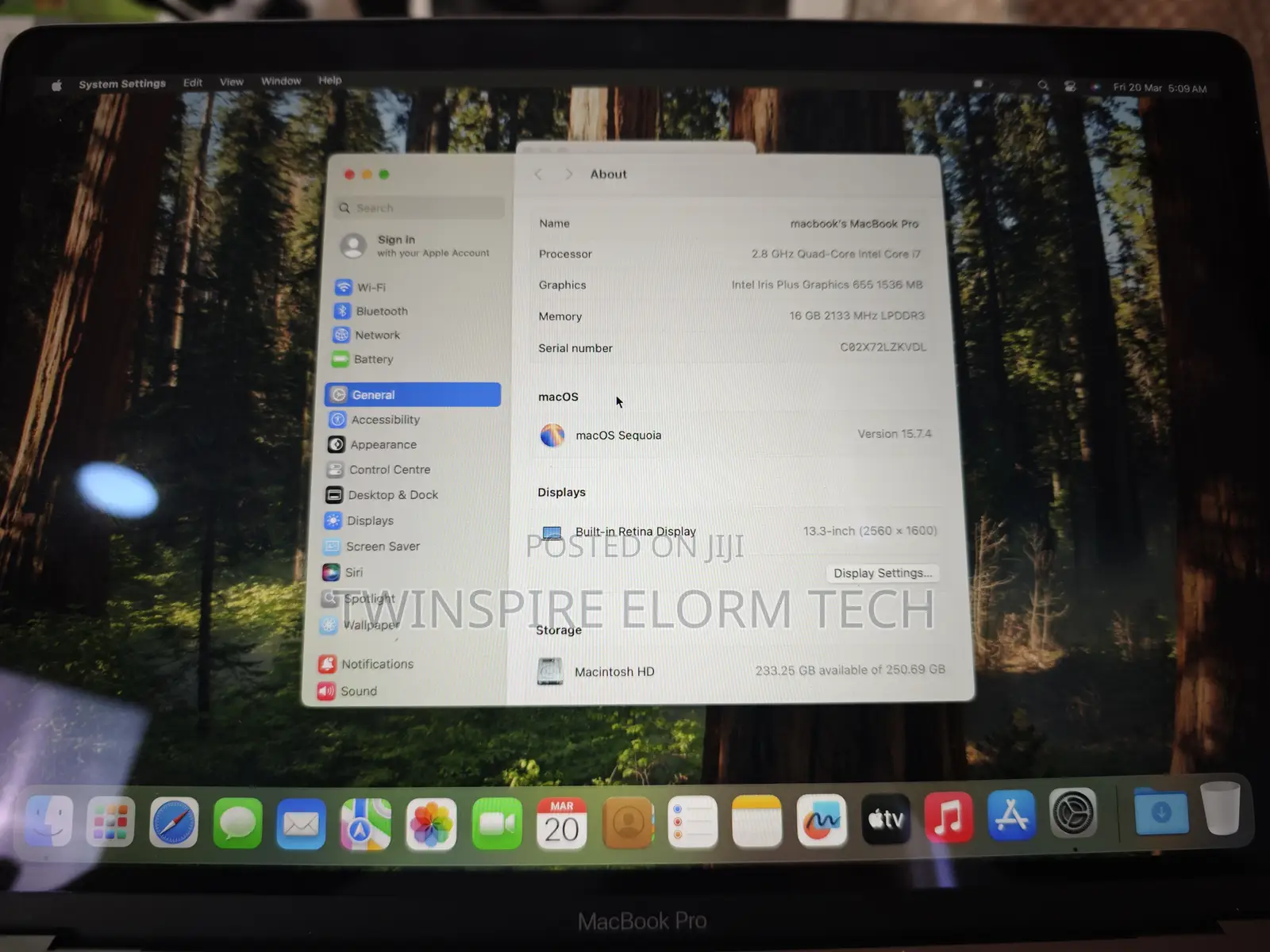
Task: Open Desktop & Dock settings
Action: coord(381,495)
